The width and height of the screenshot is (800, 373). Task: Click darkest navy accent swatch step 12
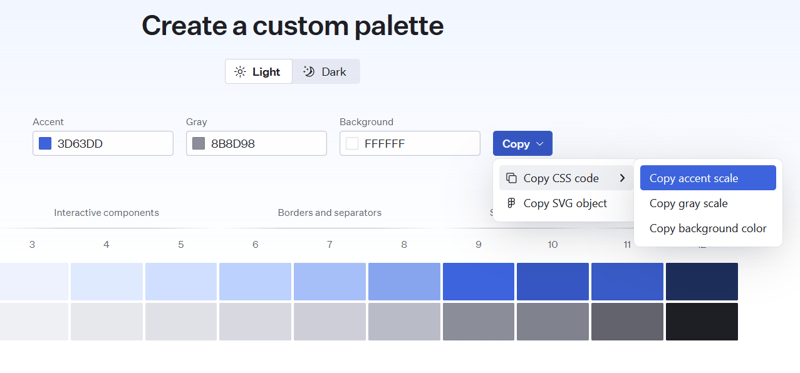[x=702, y=281]
